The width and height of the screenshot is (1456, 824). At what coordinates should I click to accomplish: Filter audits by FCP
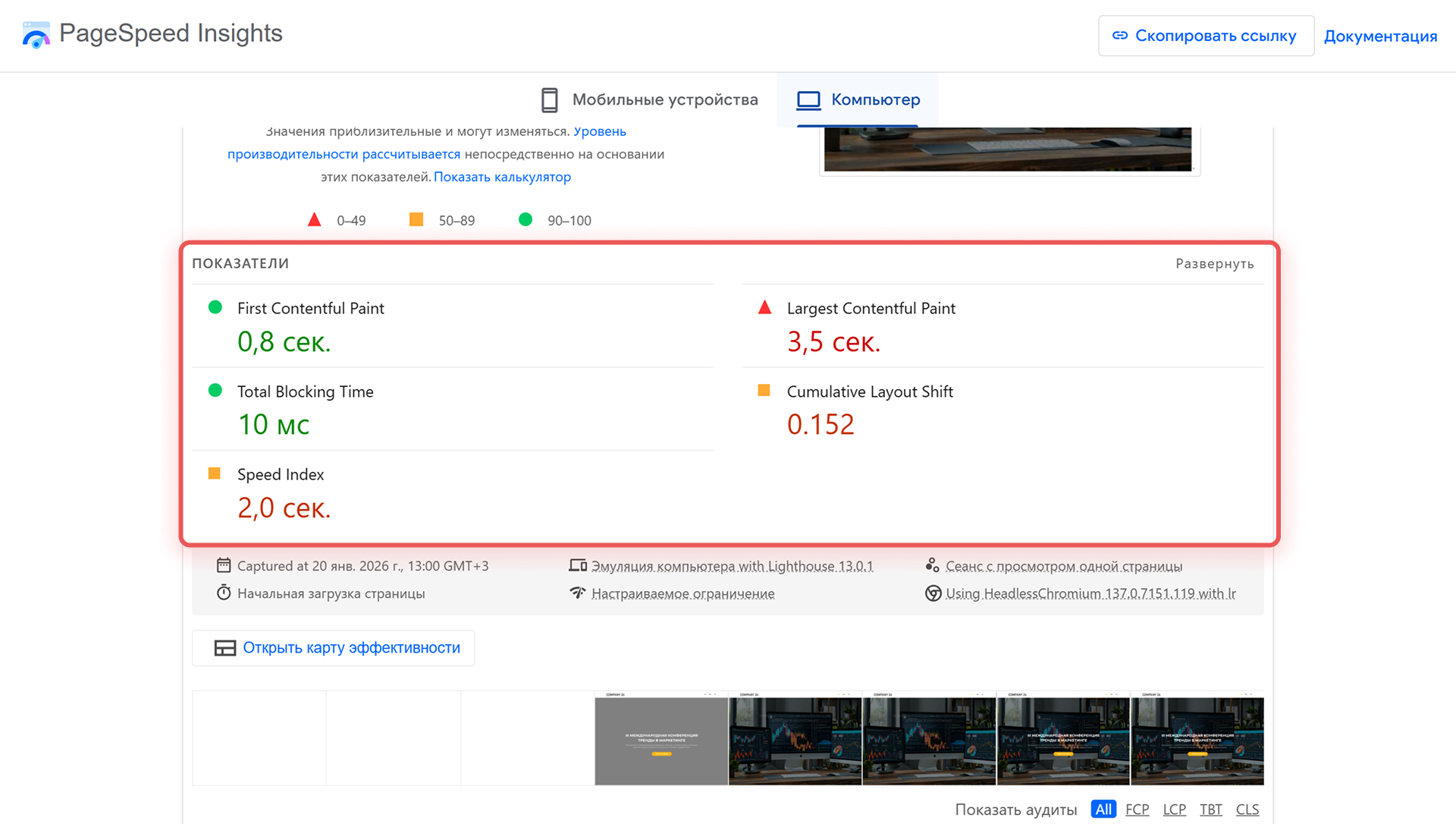tap(1137, 810)
